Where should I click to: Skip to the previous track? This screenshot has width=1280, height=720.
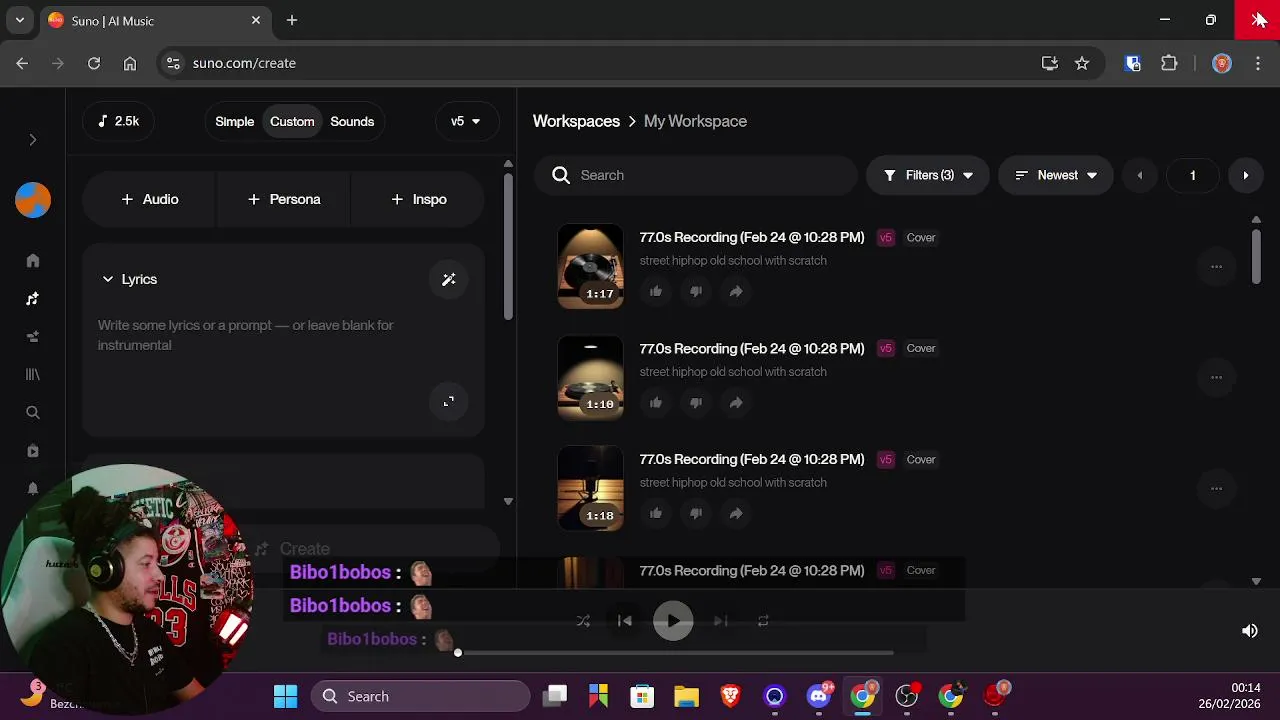click(625, 621)
